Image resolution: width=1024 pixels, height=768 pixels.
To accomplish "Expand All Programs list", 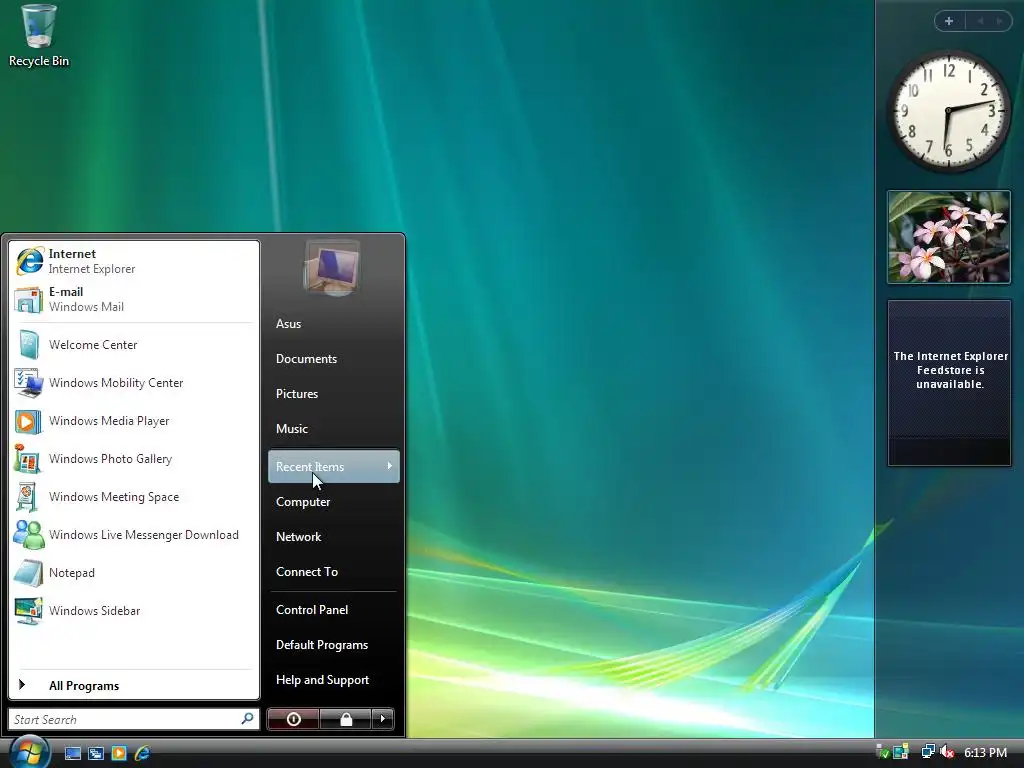I will pyautogui.click(x=134, y=686).
